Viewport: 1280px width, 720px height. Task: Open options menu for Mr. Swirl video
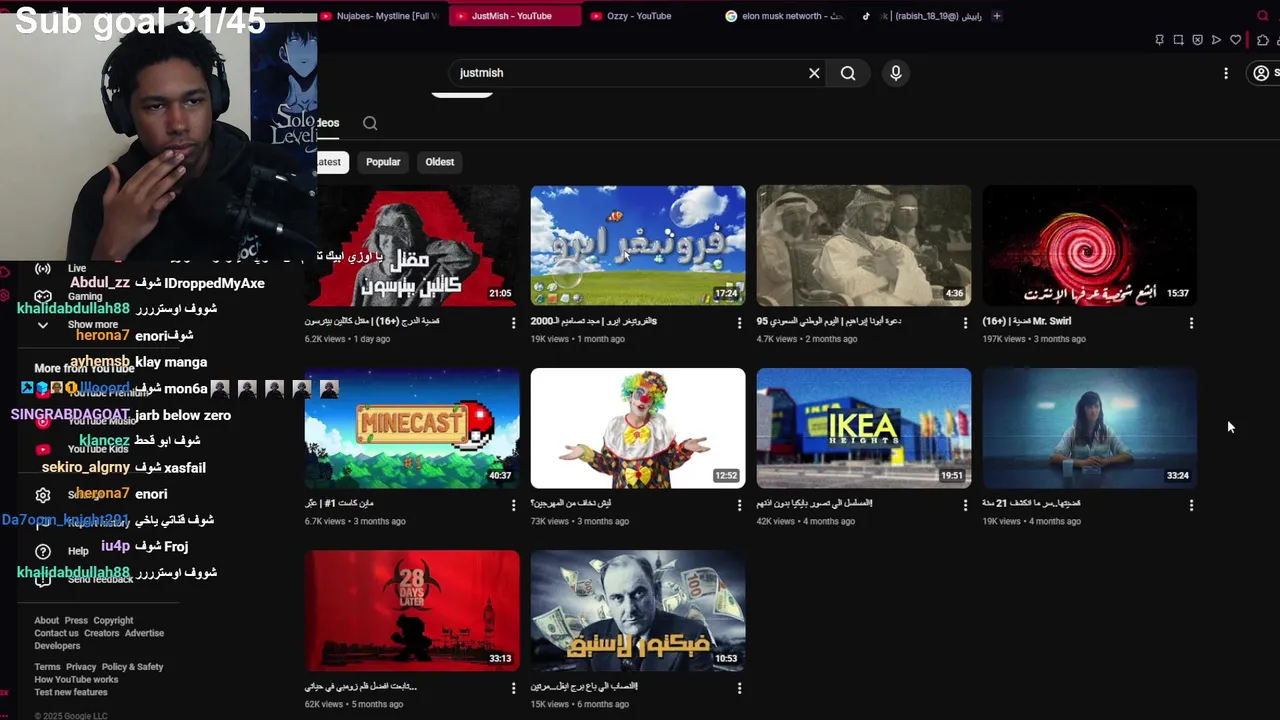[x=1191, y=323]
